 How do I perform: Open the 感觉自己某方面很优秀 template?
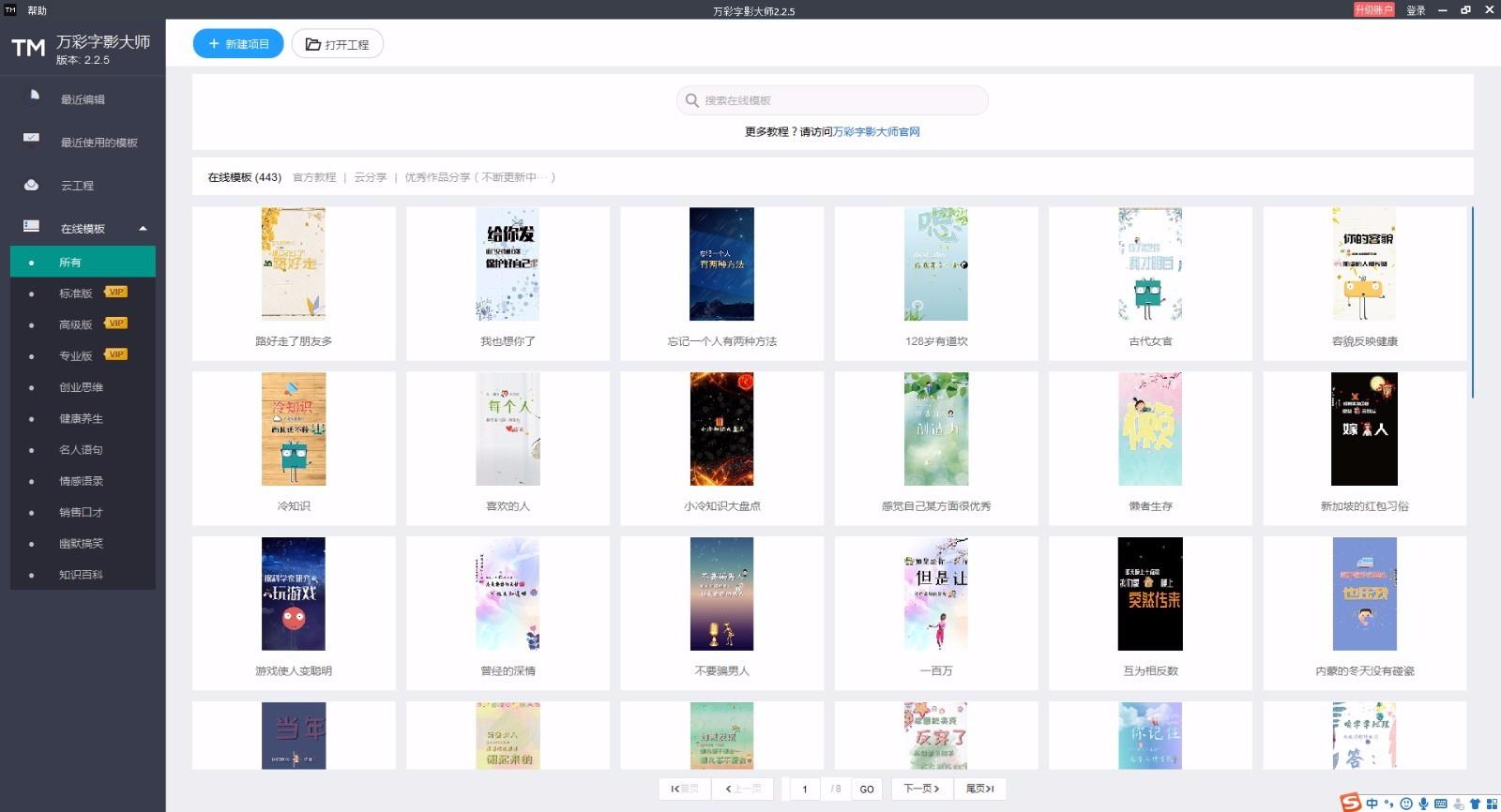pos(936,448)
